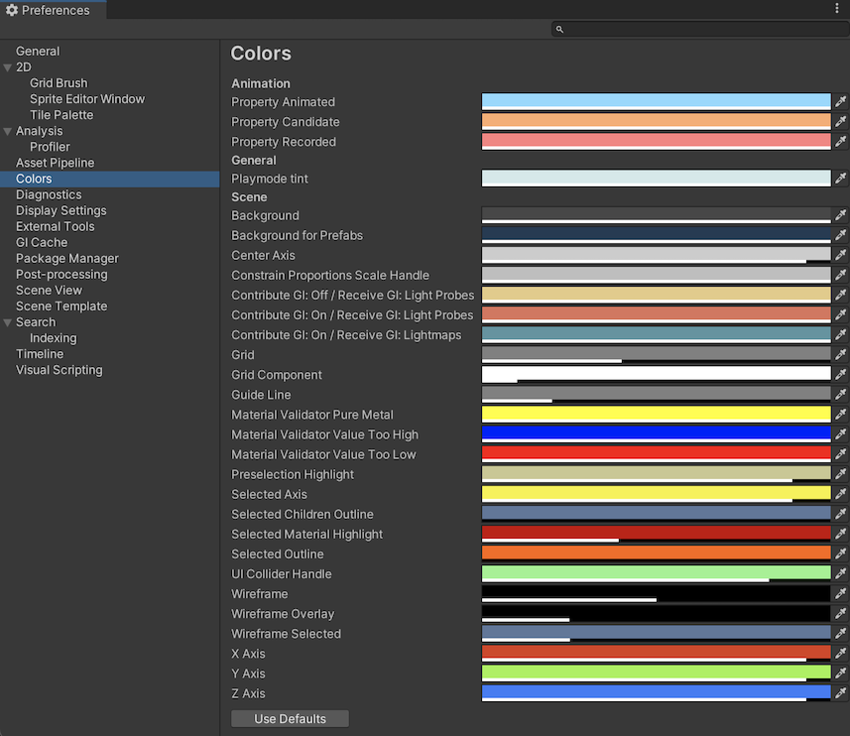Click the Selected Axis color field

coord(655,494)
